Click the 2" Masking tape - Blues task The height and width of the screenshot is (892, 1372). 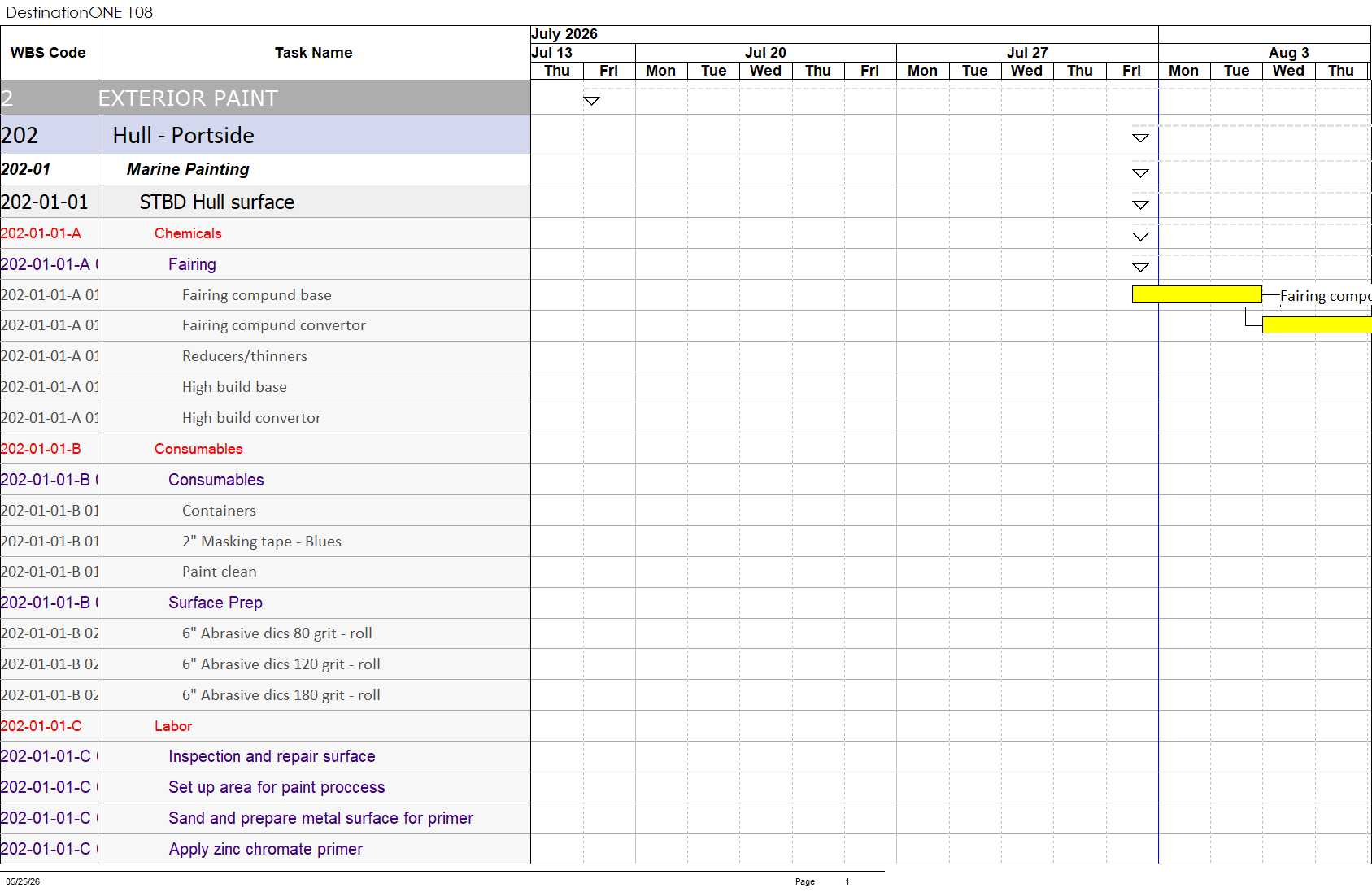click(262, 542)
